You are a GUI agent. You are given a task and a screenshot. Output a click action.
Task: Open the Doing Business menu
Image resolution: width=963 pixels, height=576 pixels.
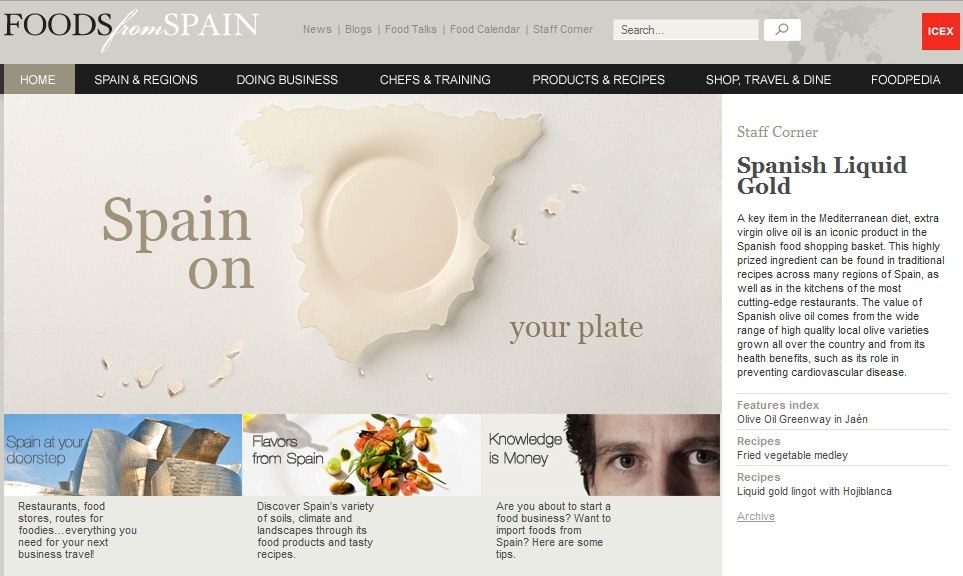(x=287, y=79)
